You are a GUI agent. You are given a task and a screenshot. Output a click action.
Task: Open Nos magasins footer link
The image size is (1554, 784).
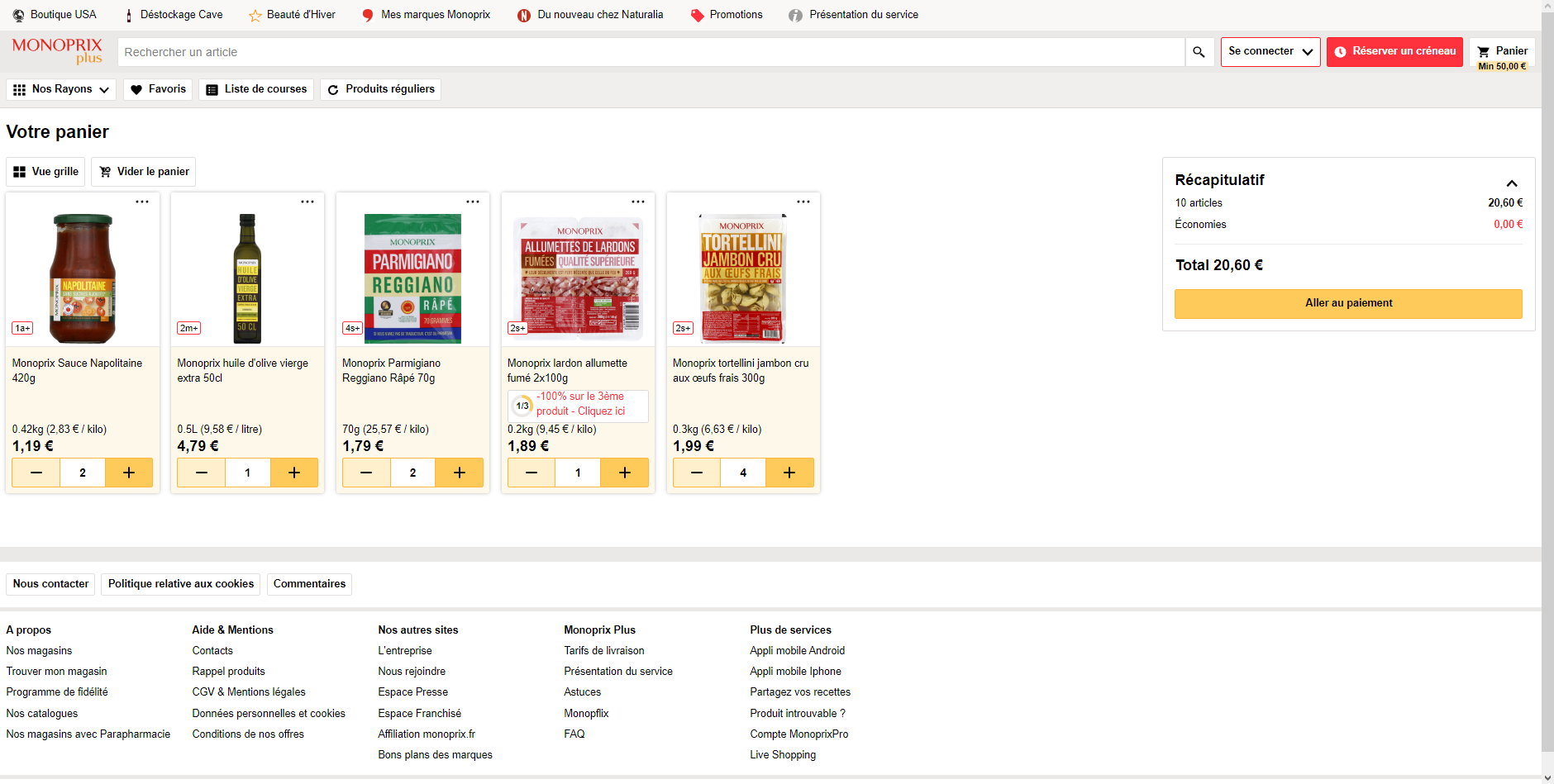coord(39,651)
